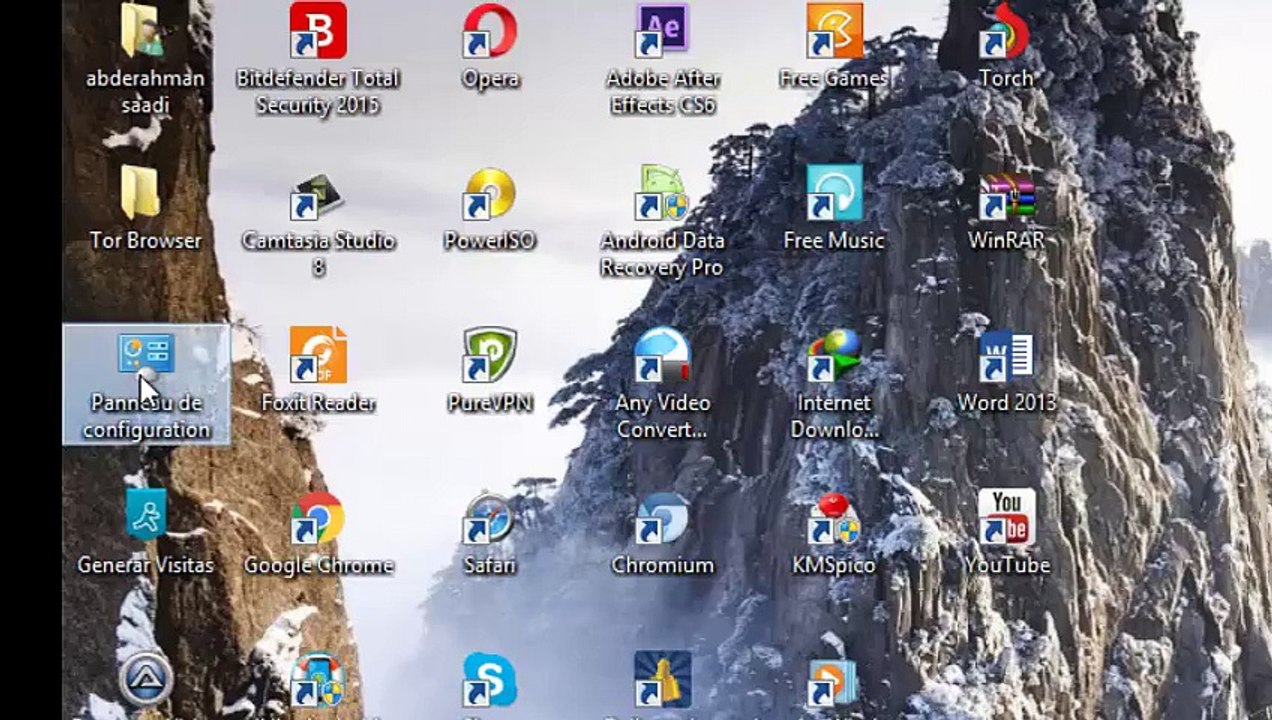Open Foxit Reader shortcut
The image size is (1272, 720).
pos(318,370)
